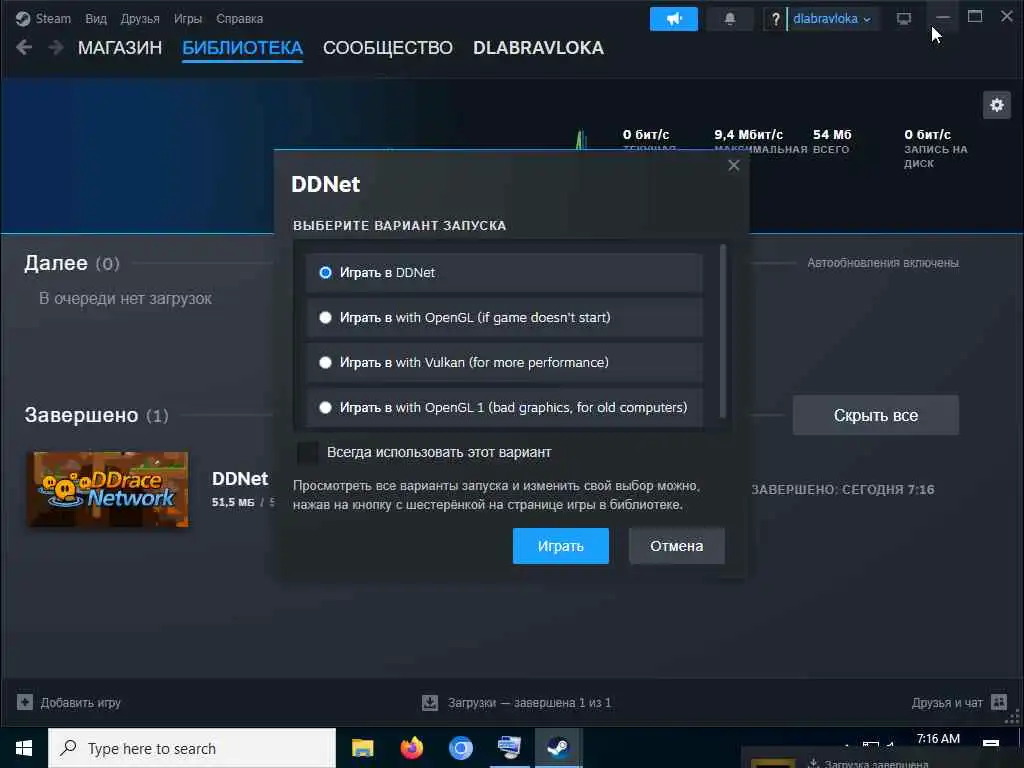Select OpenGL (if game doesn't start) option
This screenshot has width=1024, height=768.
504,317
